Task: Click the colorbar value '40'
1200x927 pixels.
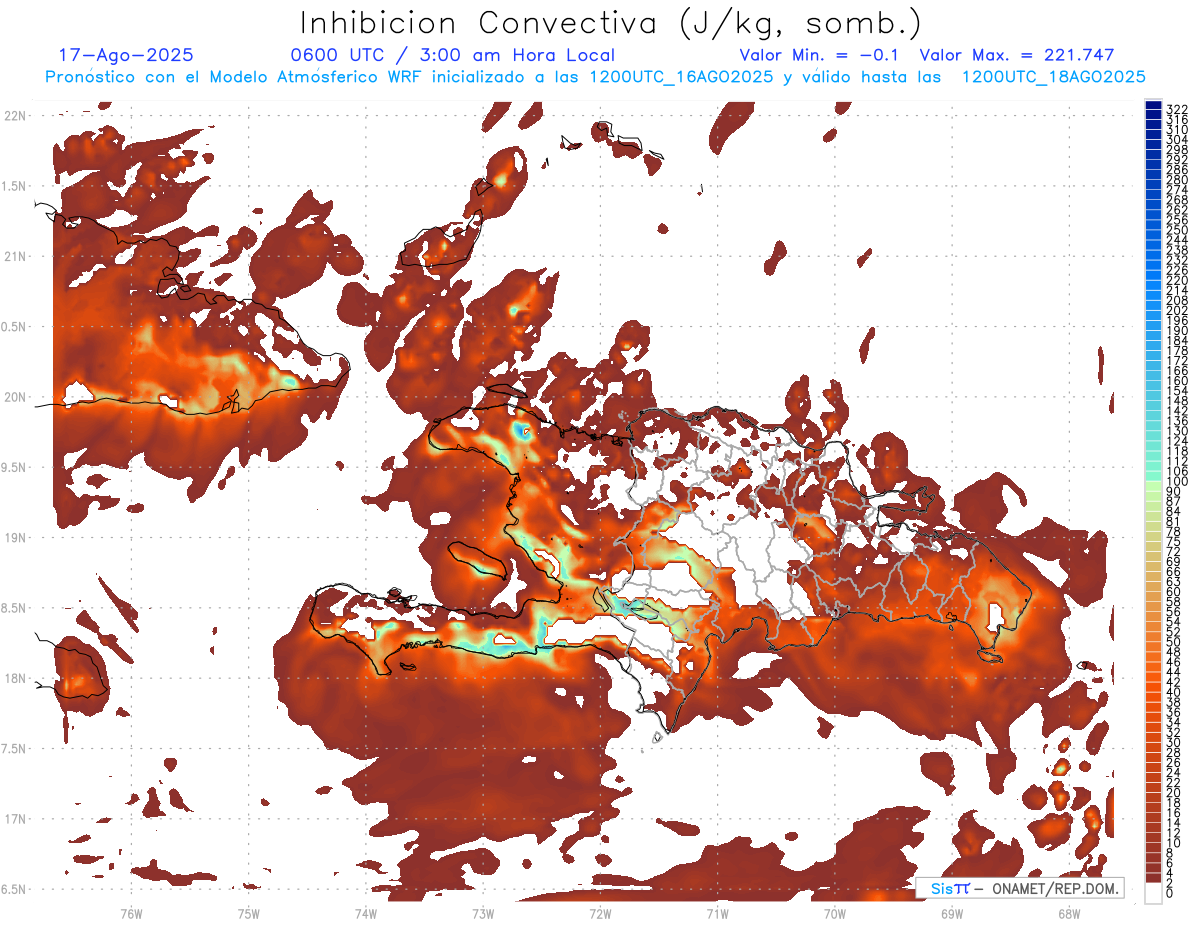Action: [1173, 692]
